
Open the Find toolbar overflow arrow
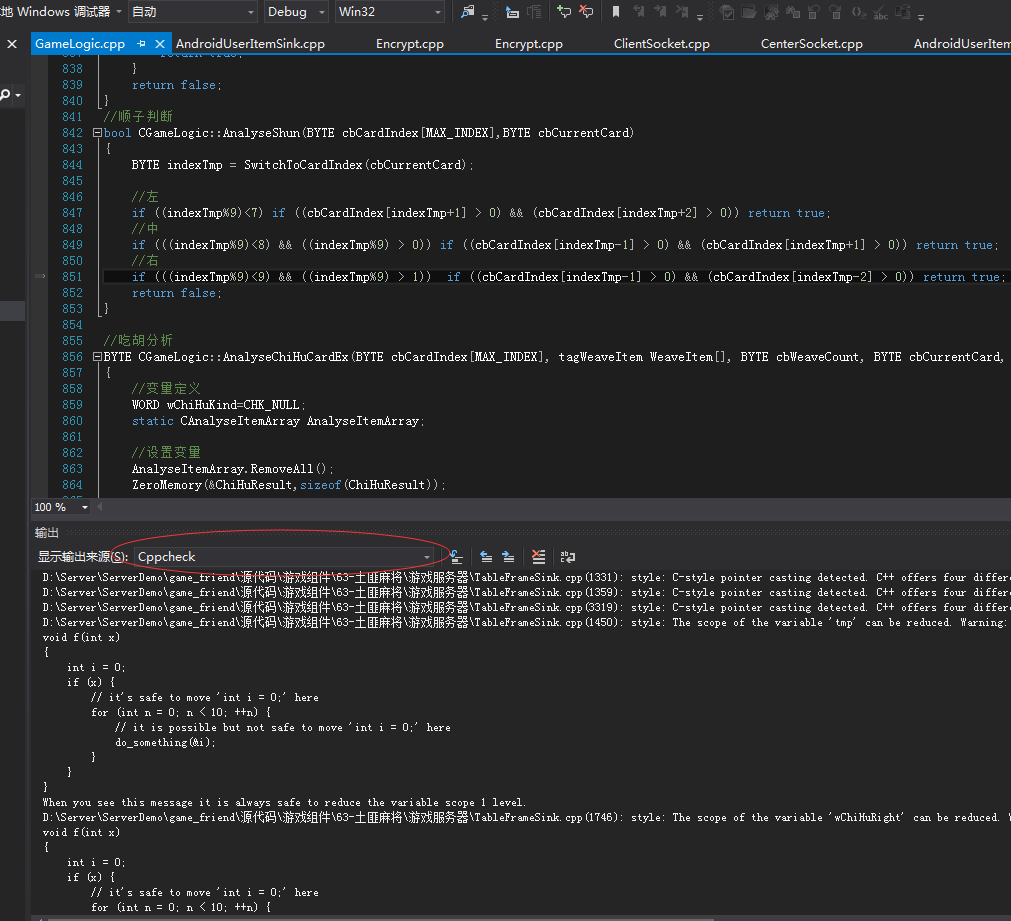pos(485,17)
